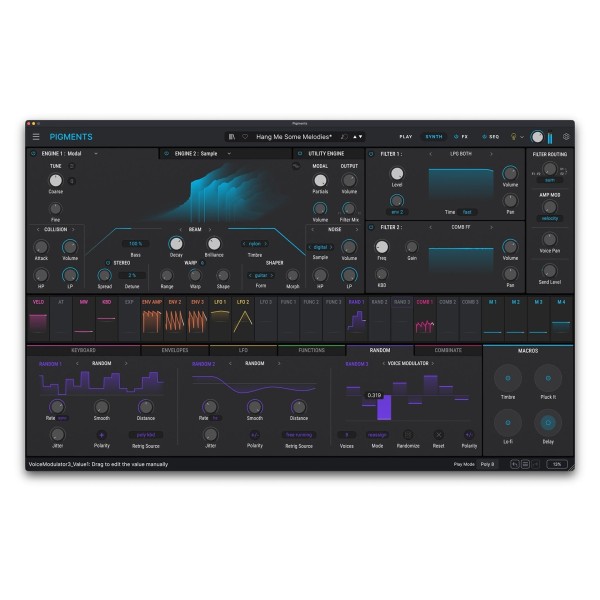Click the Beam Decay knob

click(x=176, y=243)
